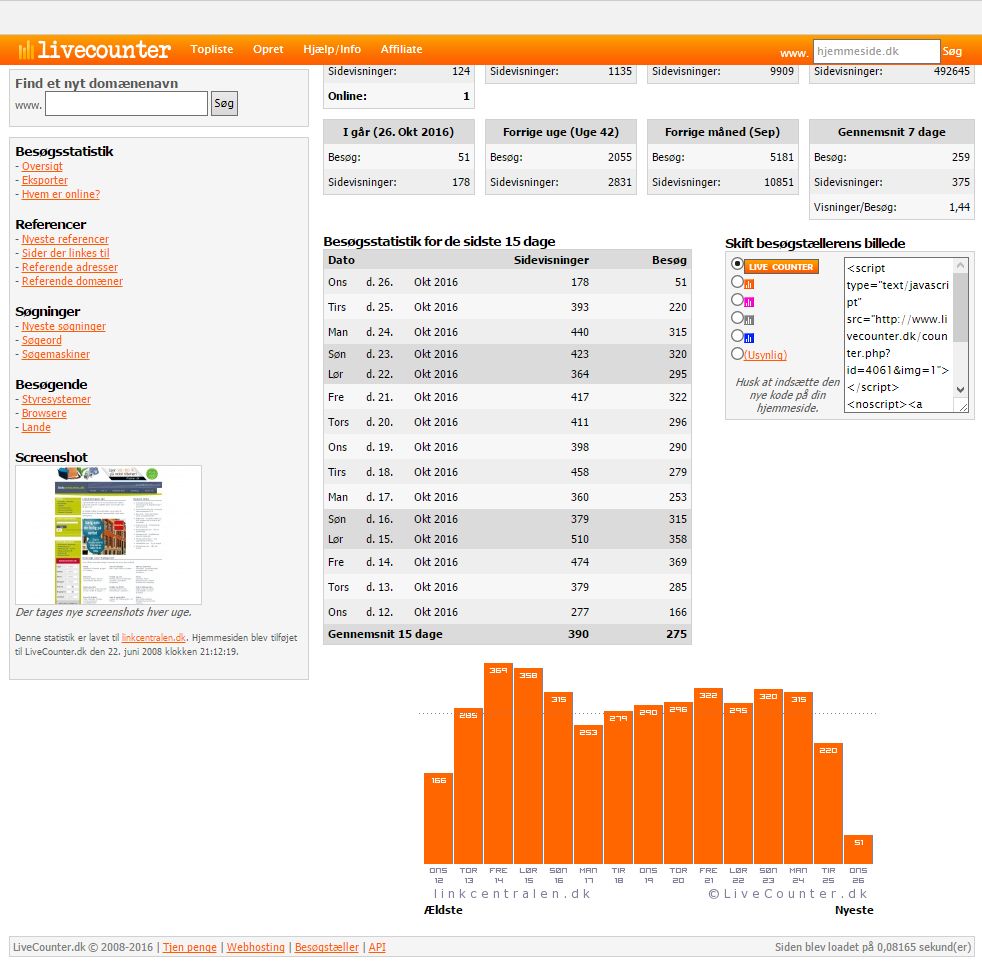Click the I går (26. Okt 2016) header

coord(399,132)
